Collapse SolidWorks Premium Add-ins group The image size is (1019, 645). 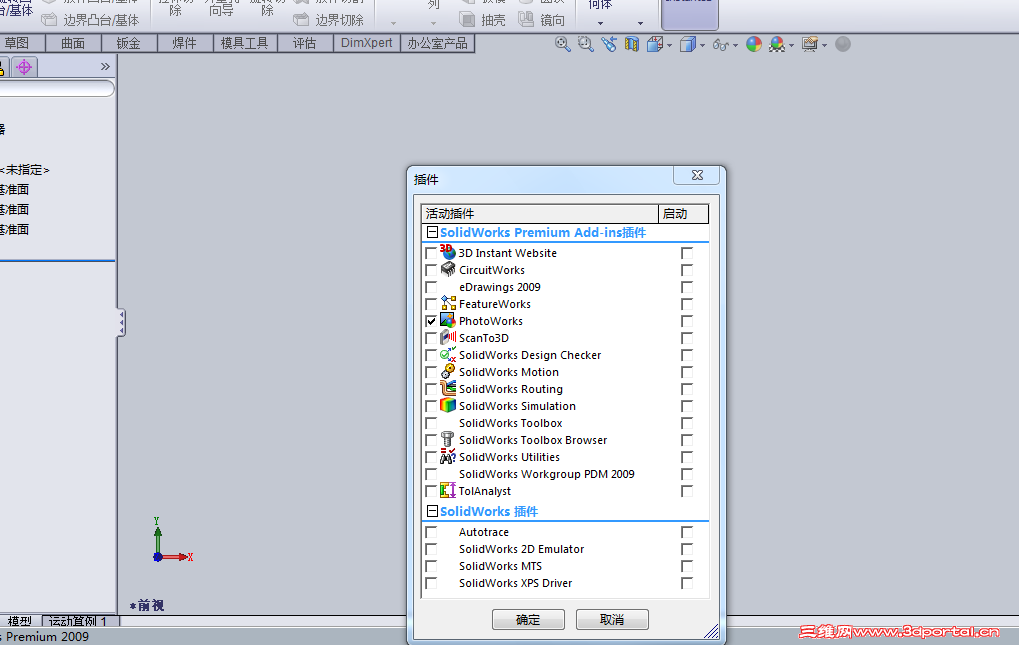[432, 232]
